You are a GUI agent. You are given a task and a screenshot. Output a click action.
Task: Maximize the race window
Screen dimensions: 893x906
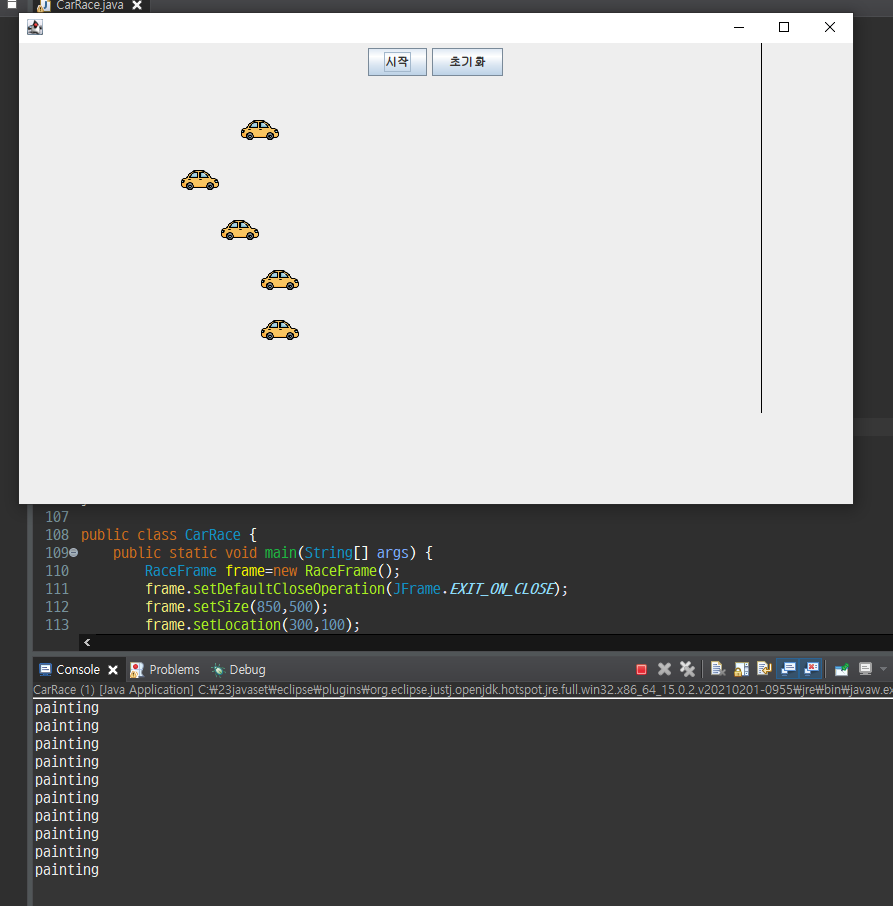coord(784,27)
